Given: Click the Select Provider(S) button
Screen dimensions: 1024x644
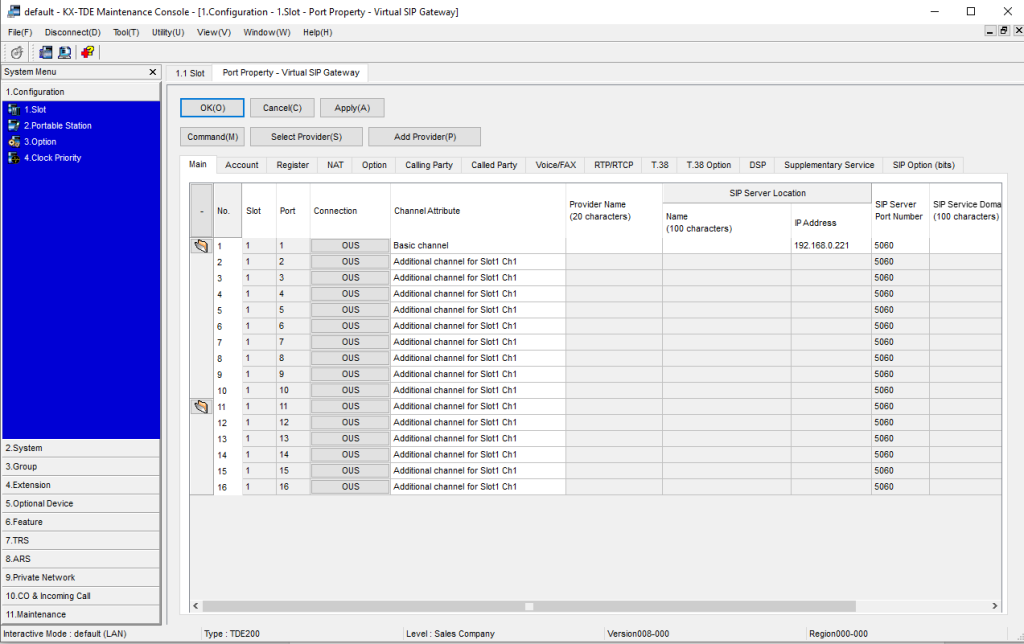Looking at the screenshot, I should pyautogui.click(x=306, y=137).
